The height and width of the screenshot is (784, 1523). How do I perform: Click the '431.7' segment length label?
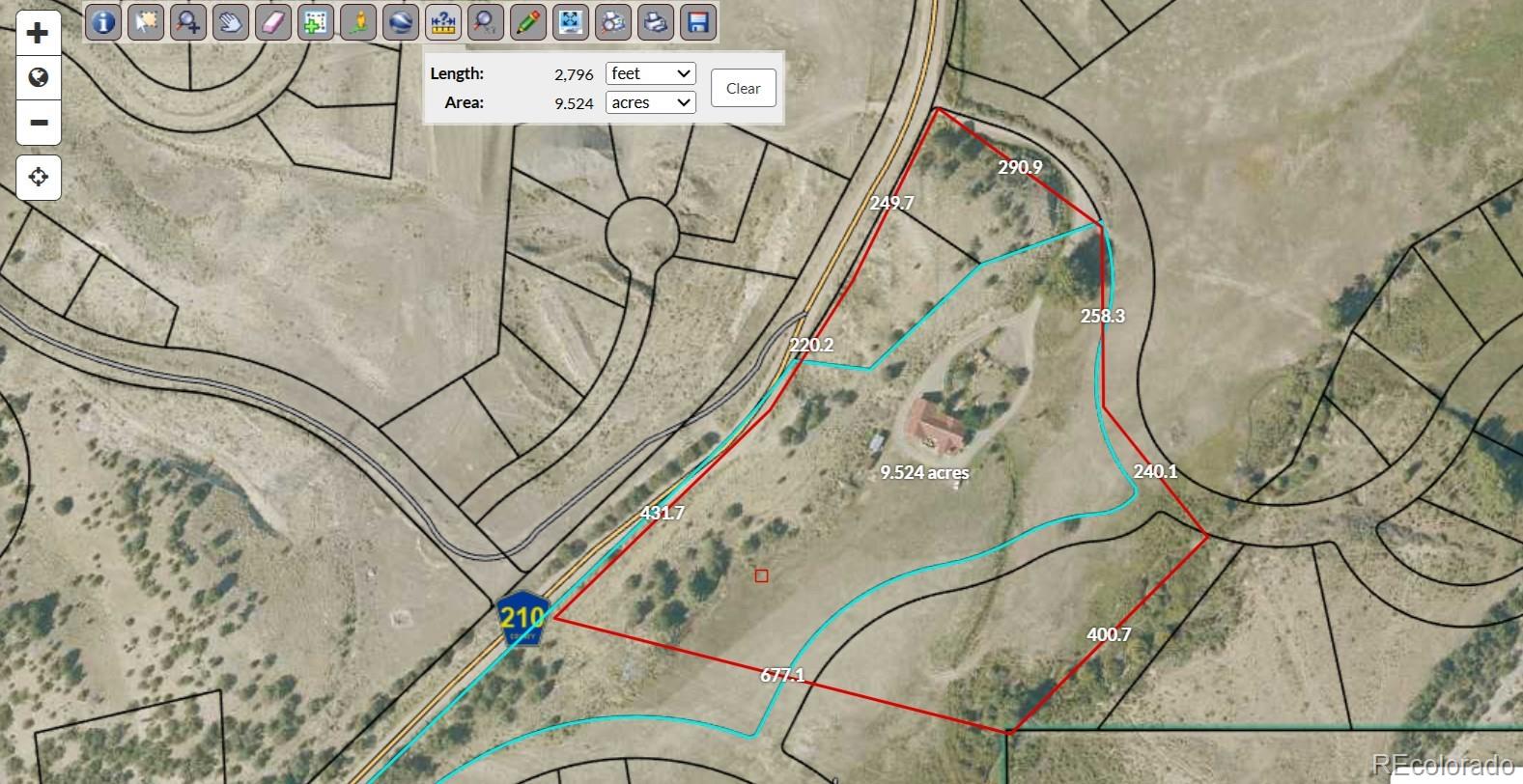[663, 513]
